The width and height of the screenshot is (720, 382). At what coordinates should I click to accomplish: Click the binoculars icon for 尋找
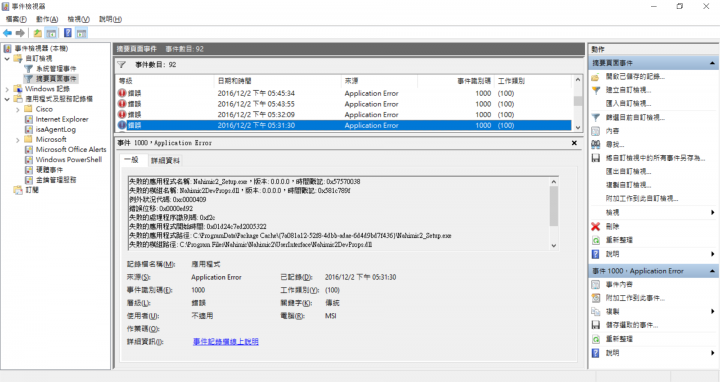click(x=596, y=145)
